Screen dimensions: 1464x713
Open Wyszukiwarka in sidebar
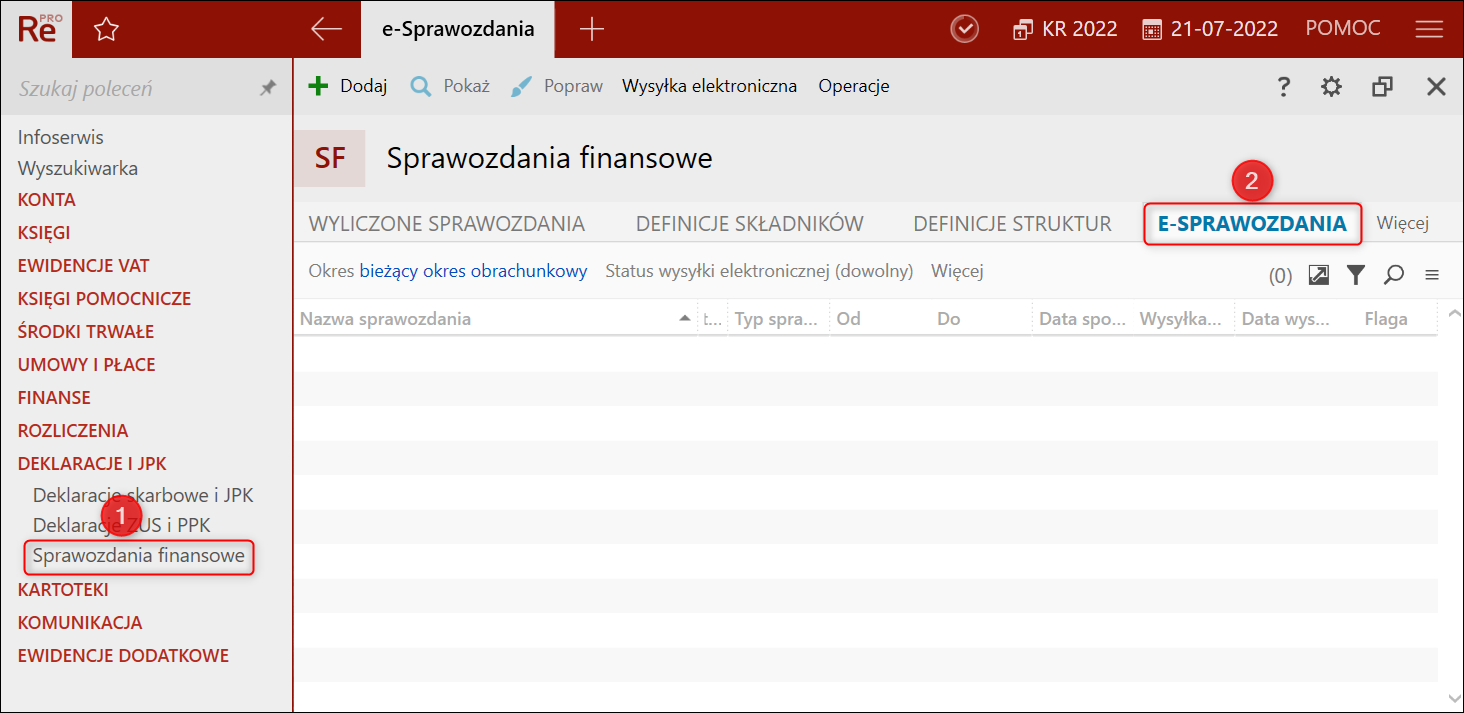pos(78,168)
